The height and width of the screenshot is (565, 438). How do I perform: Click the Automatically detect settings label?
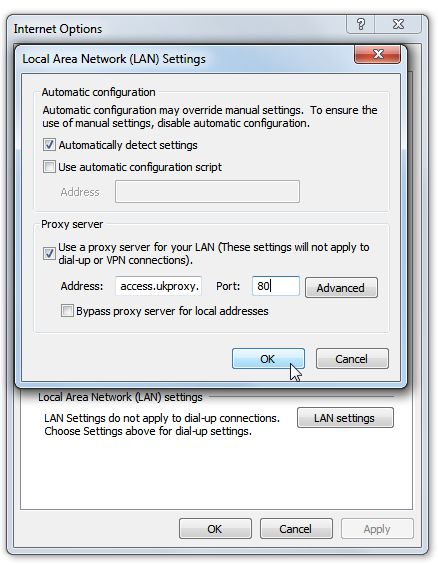[128, 145]
